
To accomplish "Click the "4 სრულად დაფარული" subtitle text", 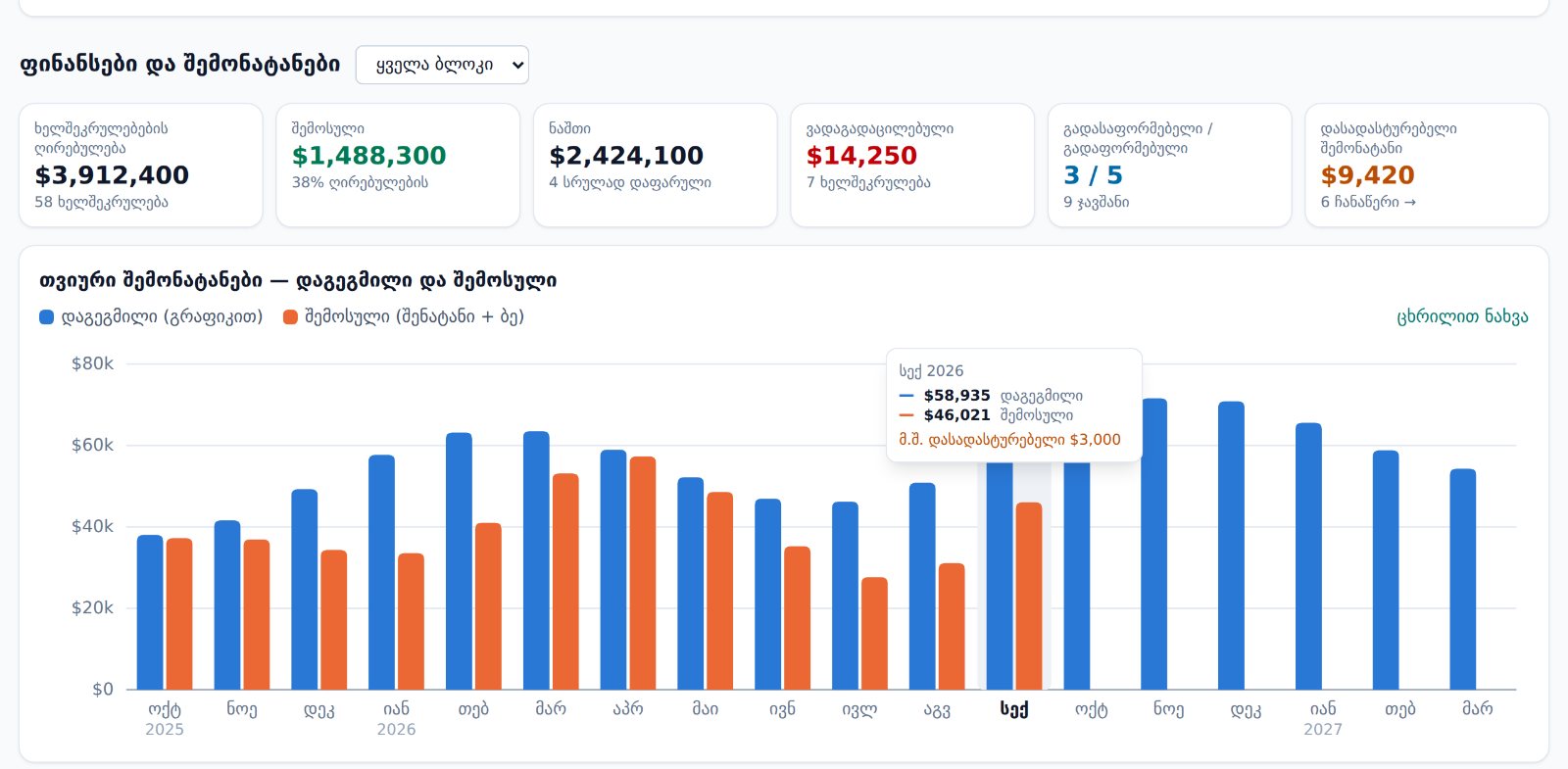I will [630, 182].
